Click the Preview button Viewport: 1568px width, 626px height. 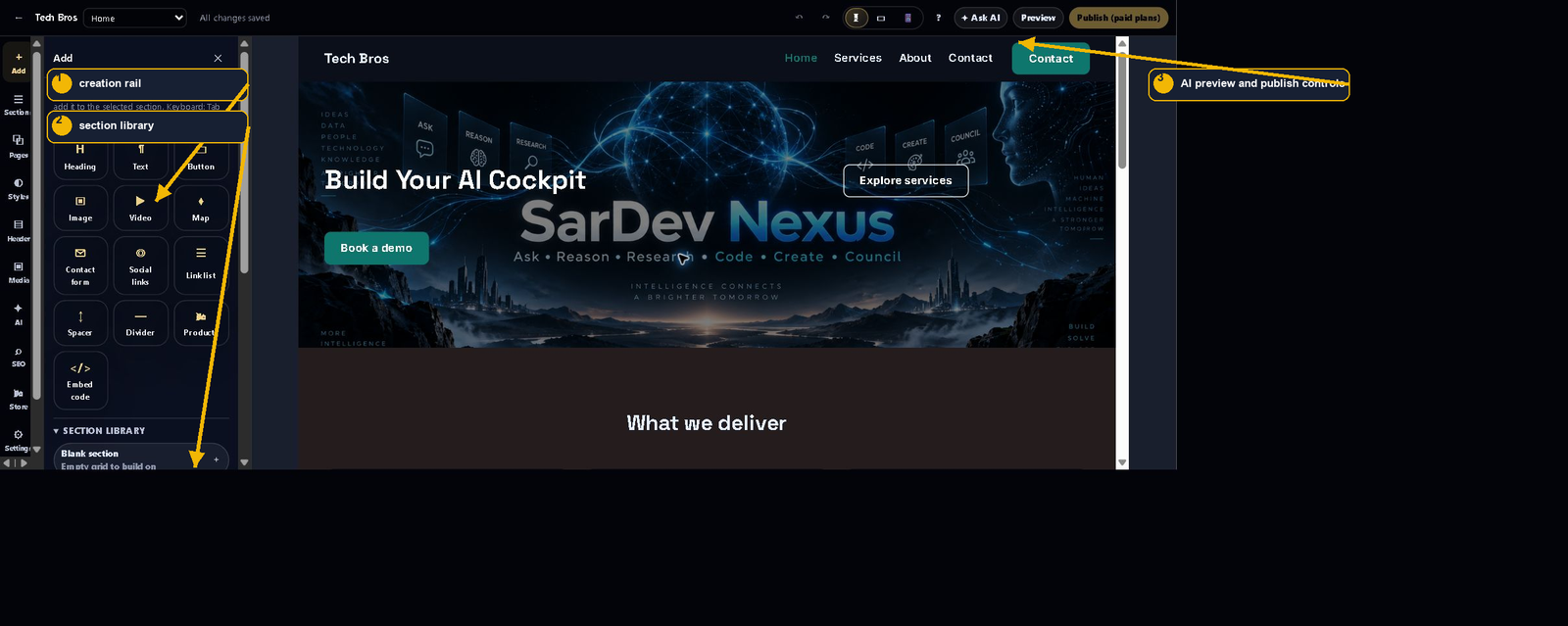[x=1038, y=18]
